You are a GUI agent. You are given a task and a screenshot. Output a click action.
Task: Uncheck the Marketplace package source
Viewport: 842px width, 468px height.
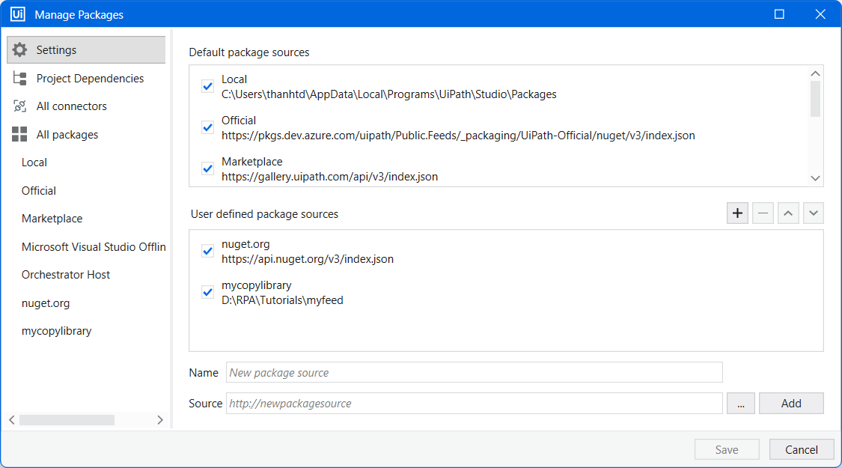coord(208,169)
